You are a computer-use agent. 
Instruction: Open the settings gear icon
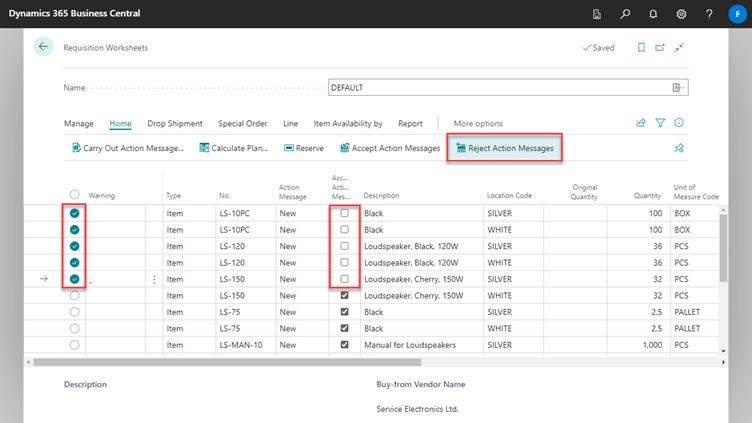tap(681, 14)
